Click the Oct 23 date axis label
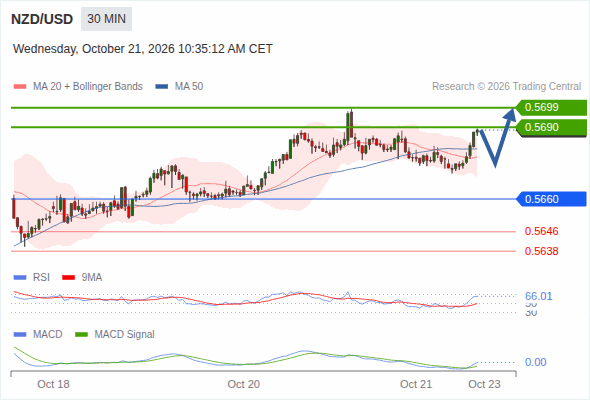 click(x=484, y=384)
